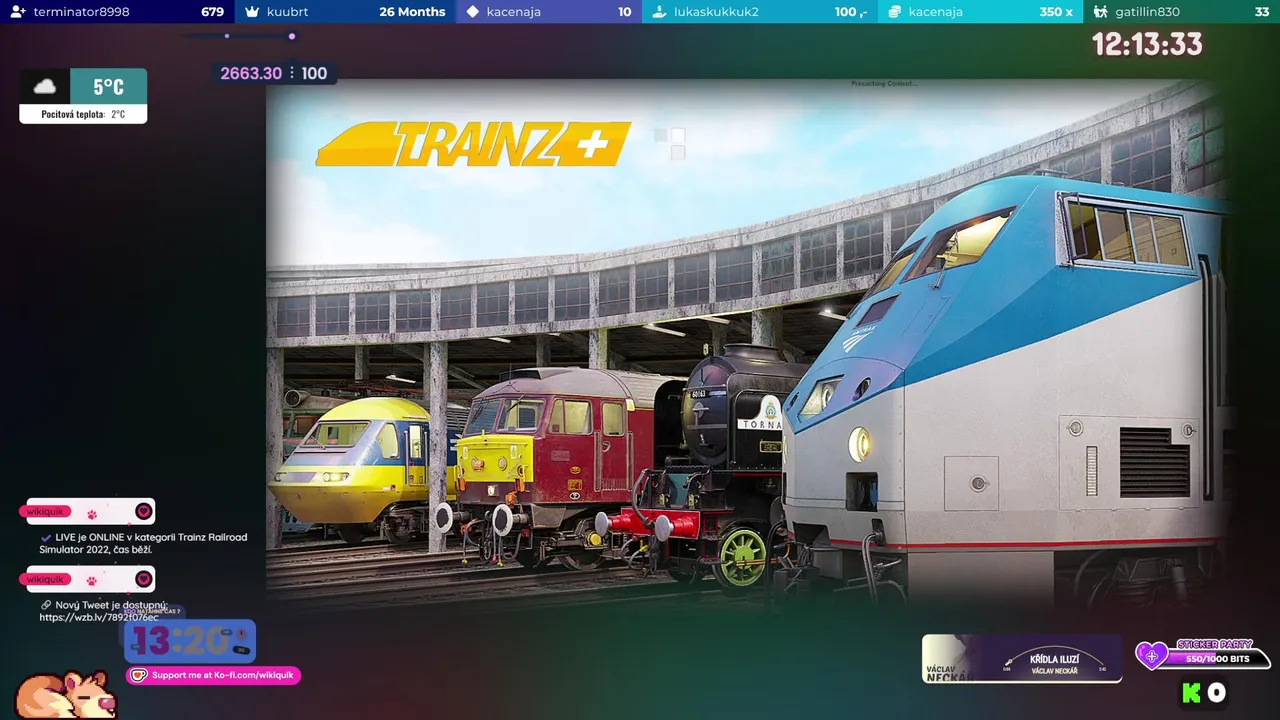Click the tip icon beside lukaskukkuk2
This screenshot has height=720, width=1280.
(x=659, y=12)
